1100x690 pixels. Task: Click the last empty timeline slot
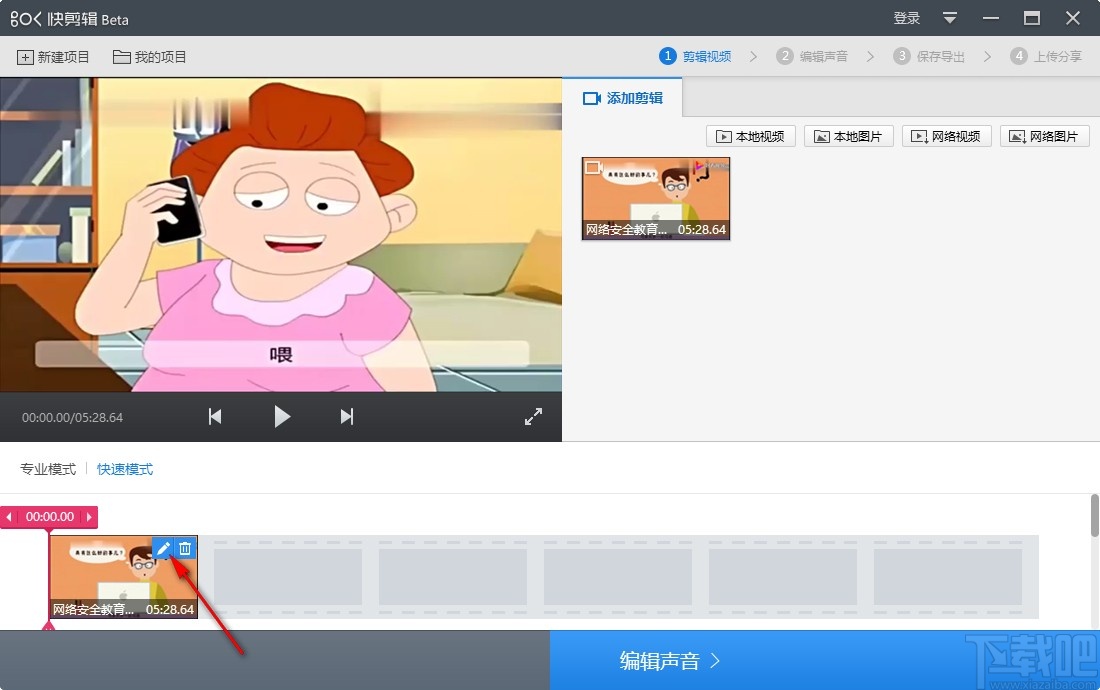coord(948,577)
